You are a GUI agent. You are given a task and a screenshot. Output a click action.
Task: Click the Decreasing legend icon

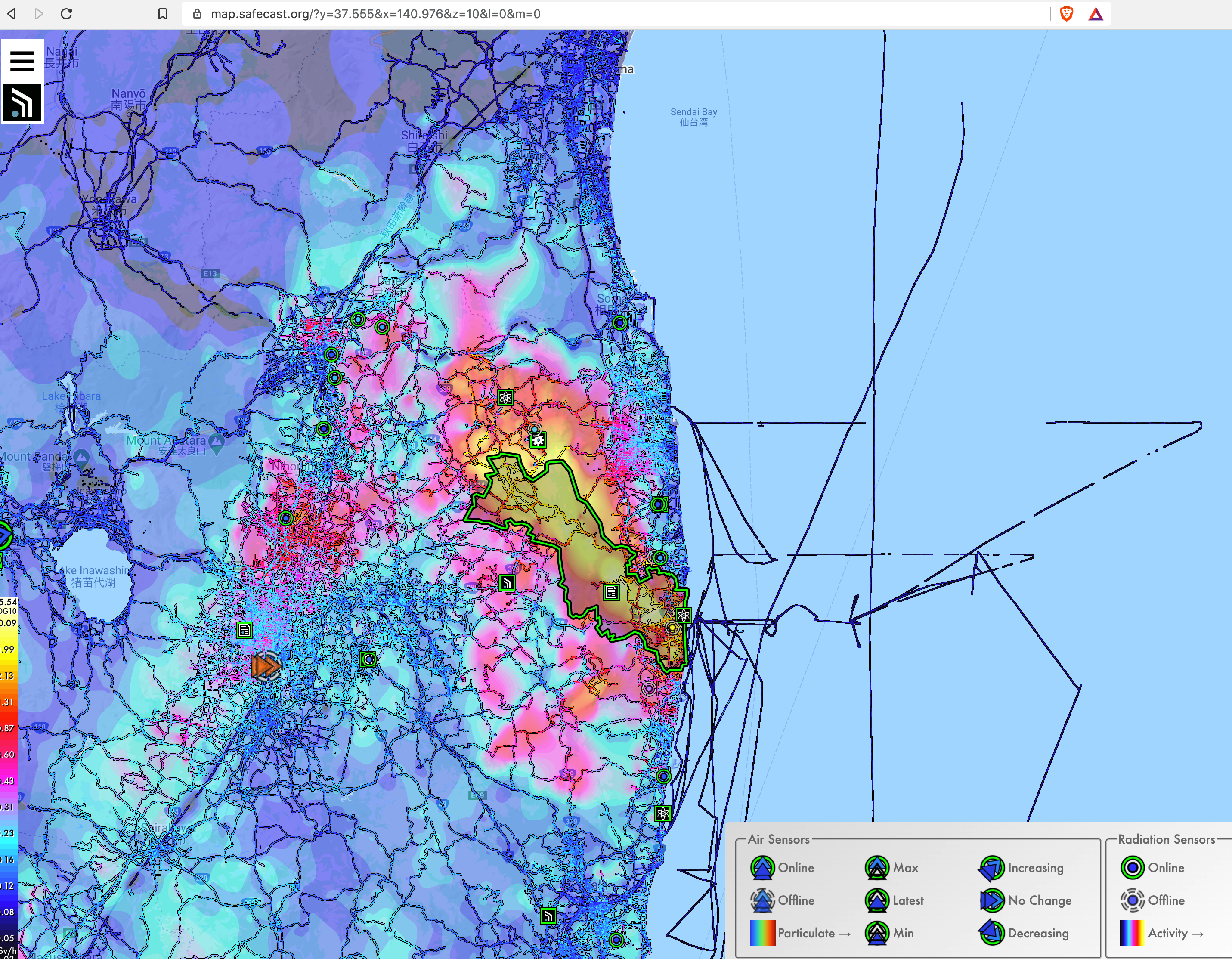click(x=992, y=933)
